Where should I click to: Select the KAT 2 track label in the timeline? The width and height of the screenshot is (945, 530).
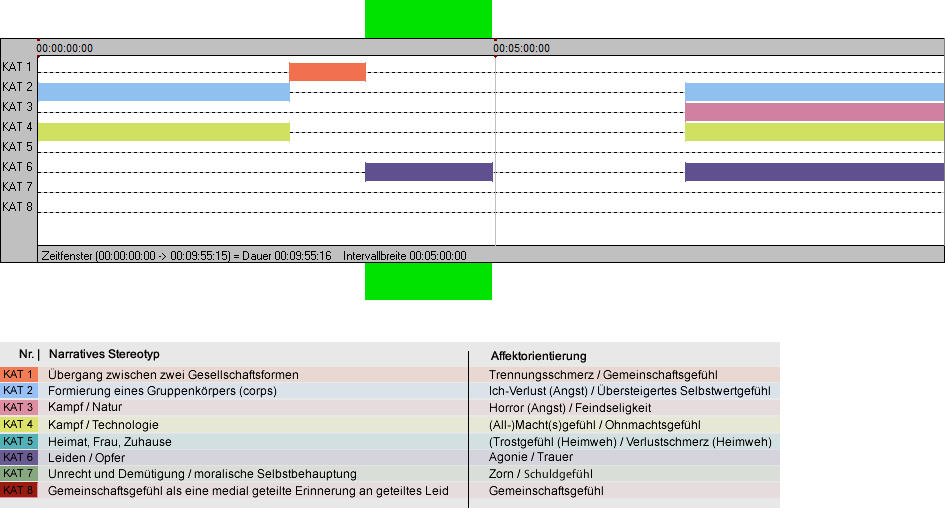click(x=17, y=87)
